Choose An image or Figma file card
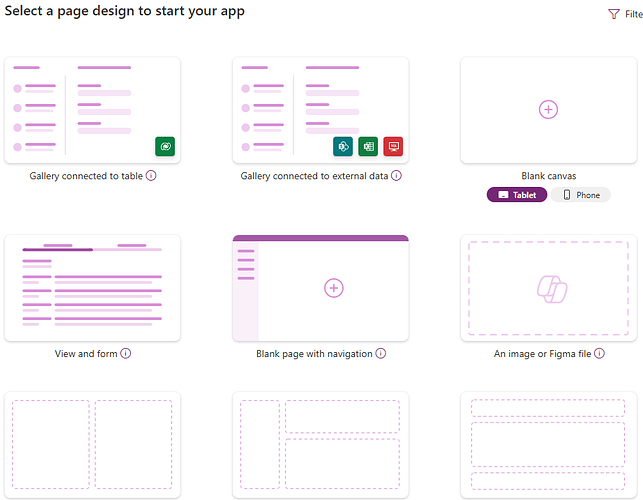Viewport: 643px width, 500px height. 548,288
